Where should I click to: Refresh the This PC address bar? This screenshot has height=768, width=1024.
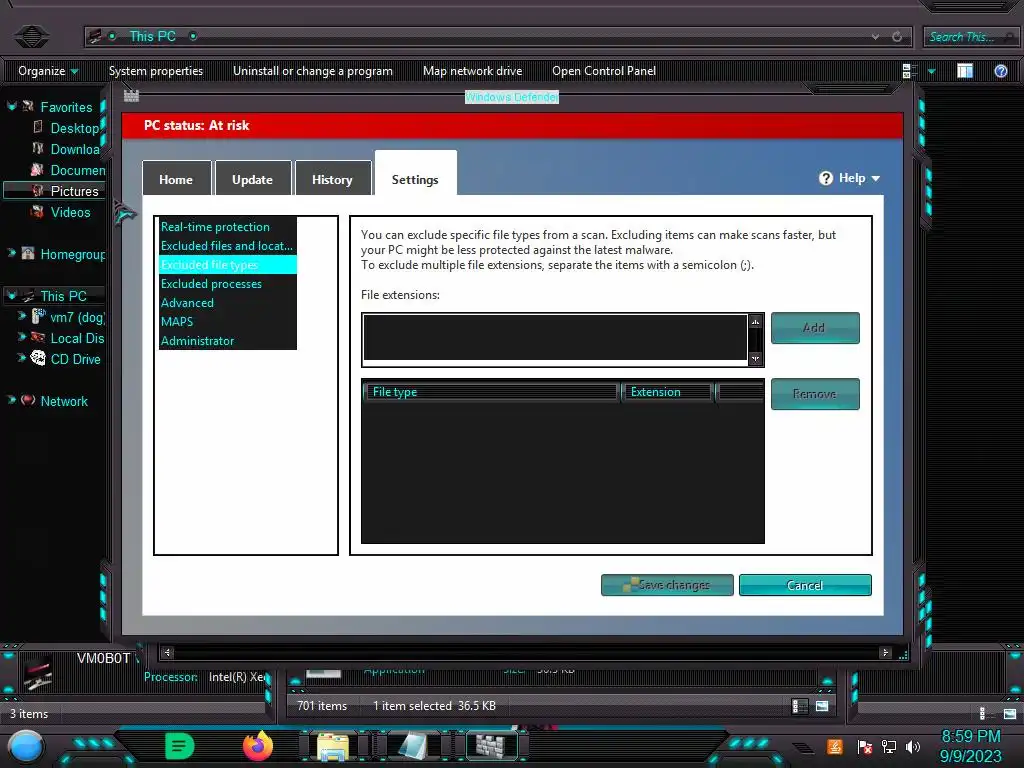[x=897, y=37]
